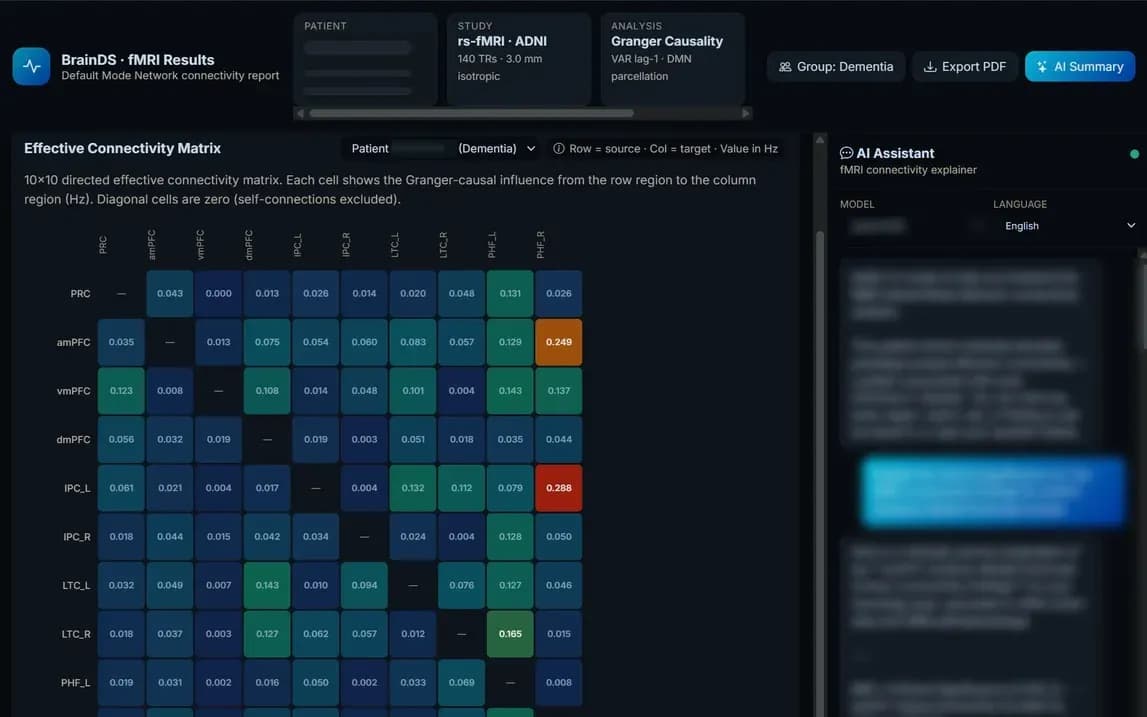Click the PHF_L column header
This screenshot has width=1147, height=717.
pyautogui.click(x=492, y=244)
